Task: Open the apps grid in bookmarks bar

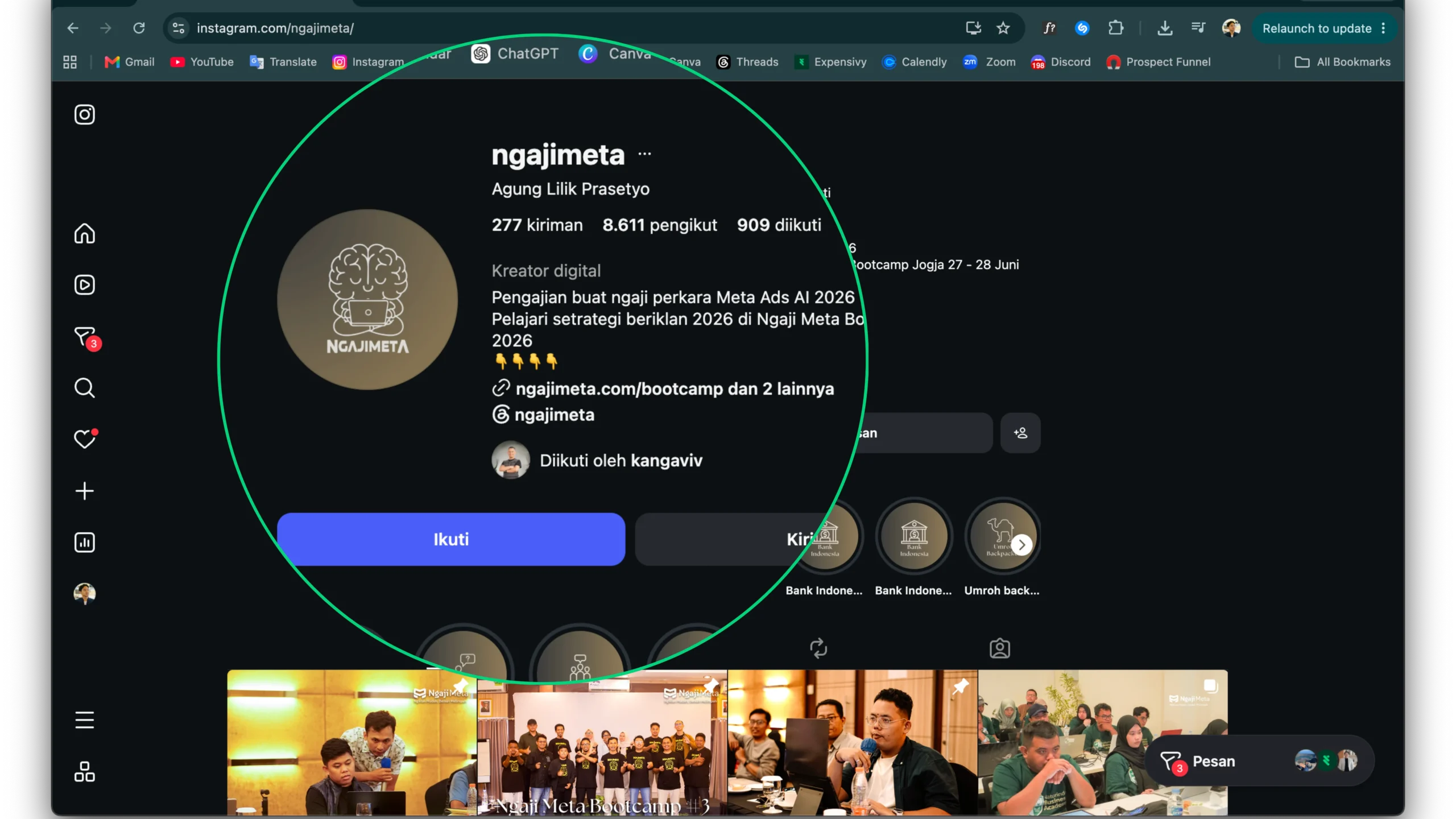Action: point(70,62)
